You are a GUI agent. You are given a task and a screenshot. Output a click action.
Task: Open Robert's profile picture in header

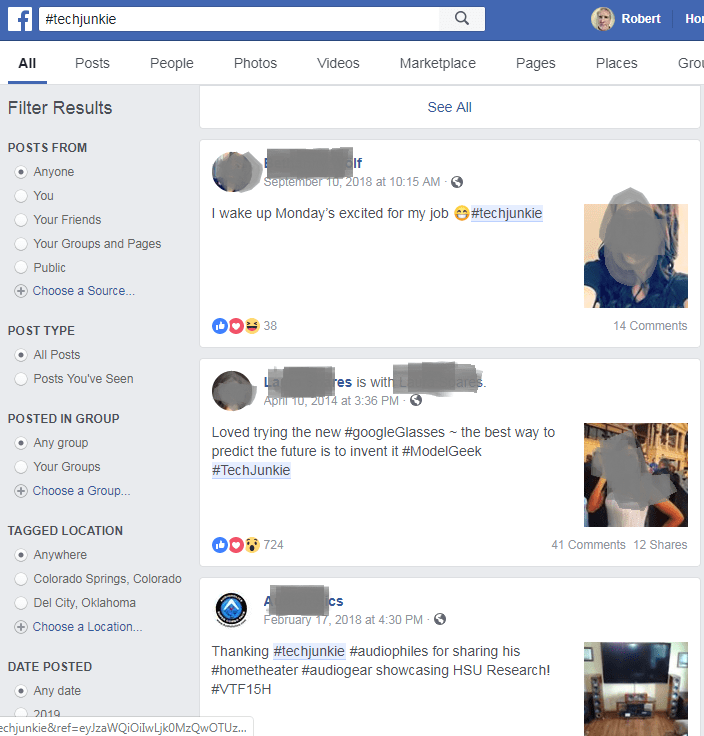(603, 19)
